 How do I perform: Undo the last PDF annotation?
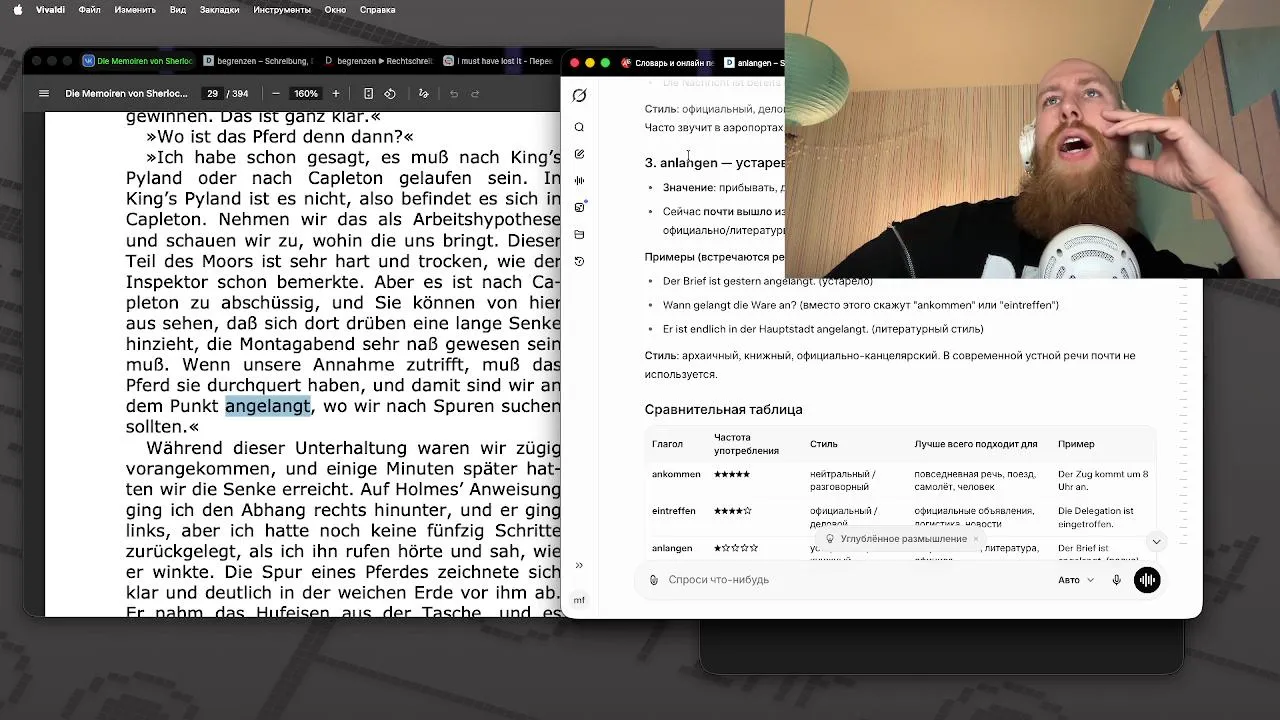coord(454,93)
